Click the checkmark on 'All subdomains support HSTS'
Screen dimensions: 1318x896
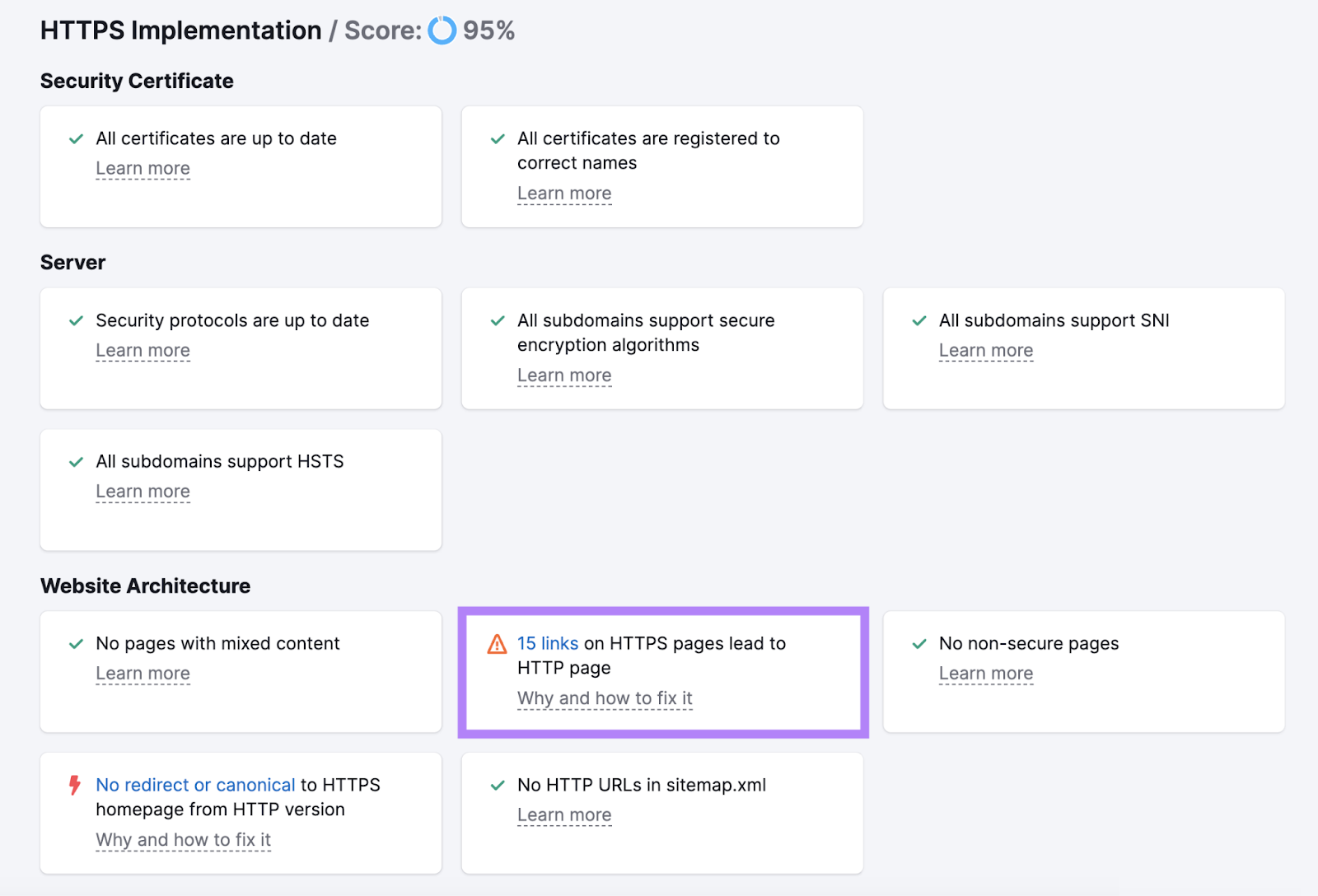pyautogui.click(x=76, y=462)
